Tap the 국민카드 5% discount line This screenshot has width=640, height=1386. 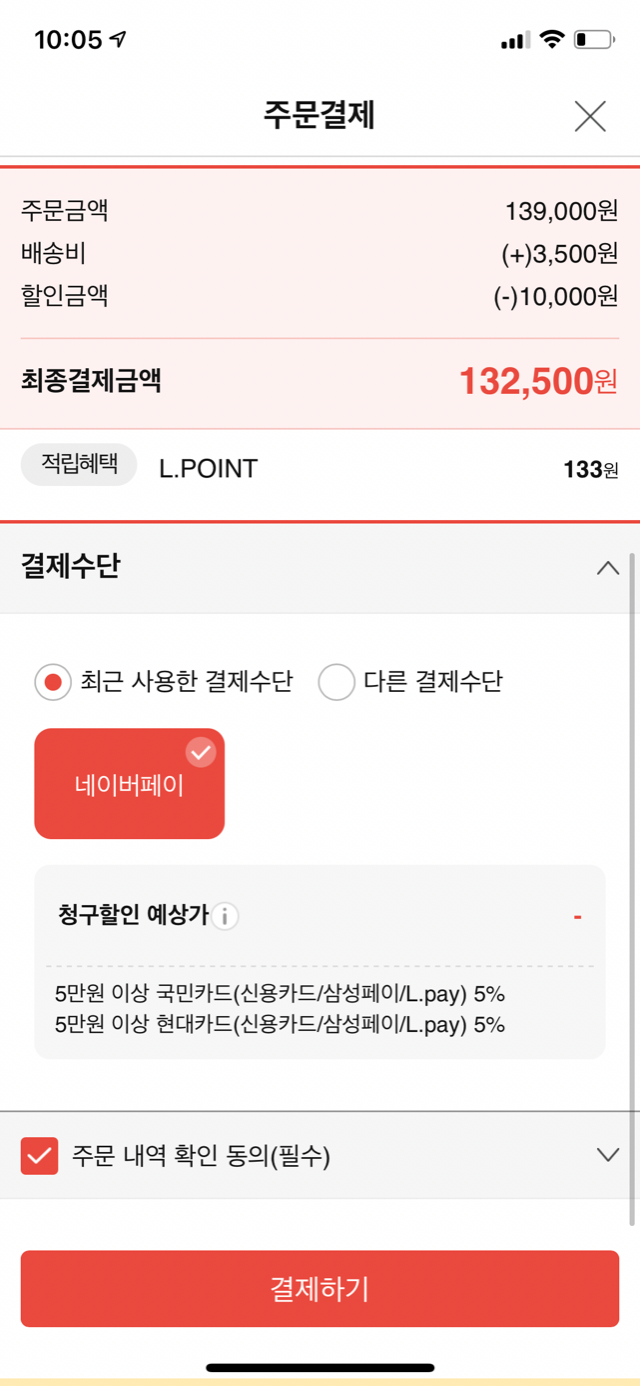[280, 994]
